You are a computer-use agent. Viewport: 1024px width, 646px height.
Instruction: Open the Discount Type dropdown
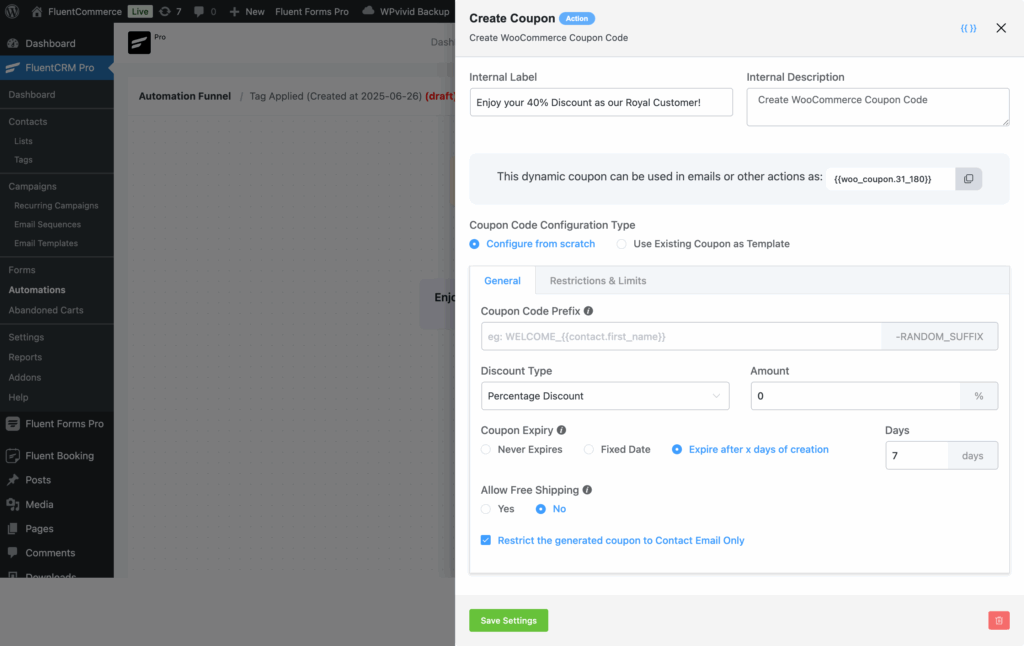(x=605, y=396)
